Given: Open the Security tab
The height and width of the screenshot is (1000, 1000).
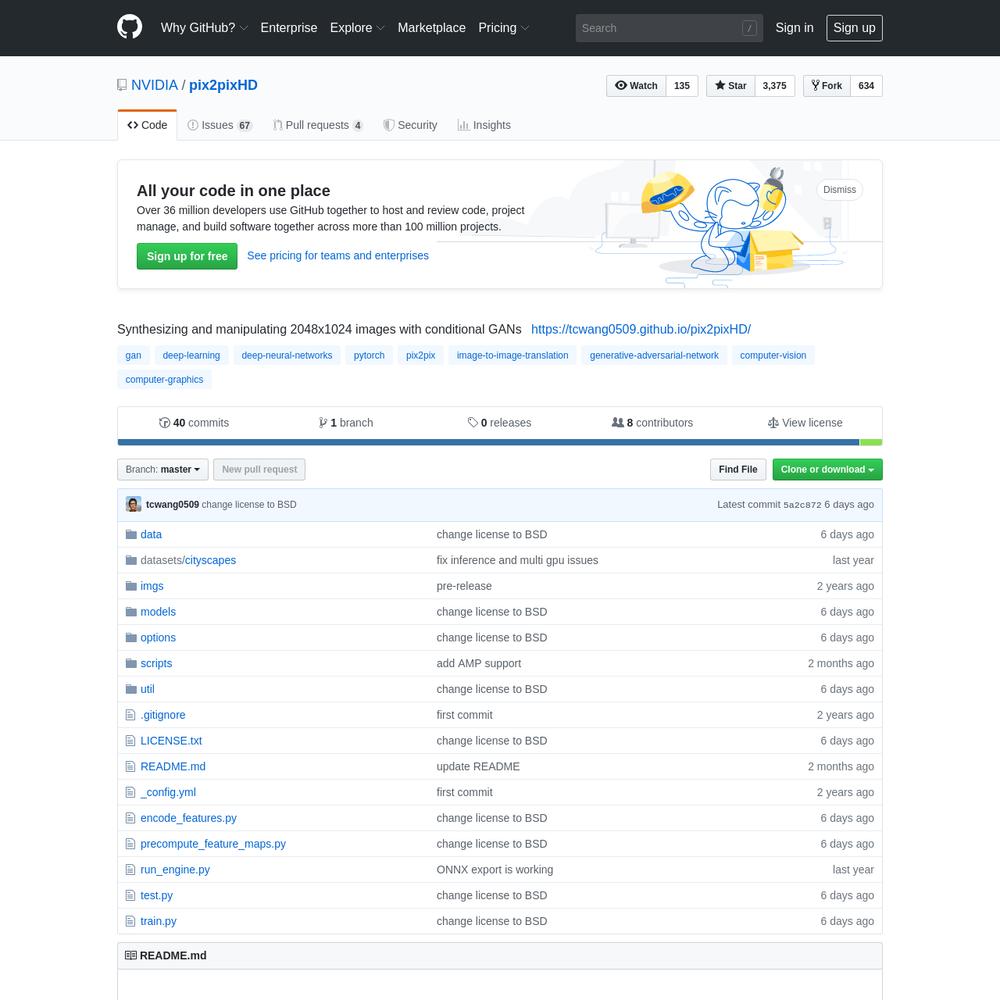Looking at the screenshot, I should [x=410, y=125].
